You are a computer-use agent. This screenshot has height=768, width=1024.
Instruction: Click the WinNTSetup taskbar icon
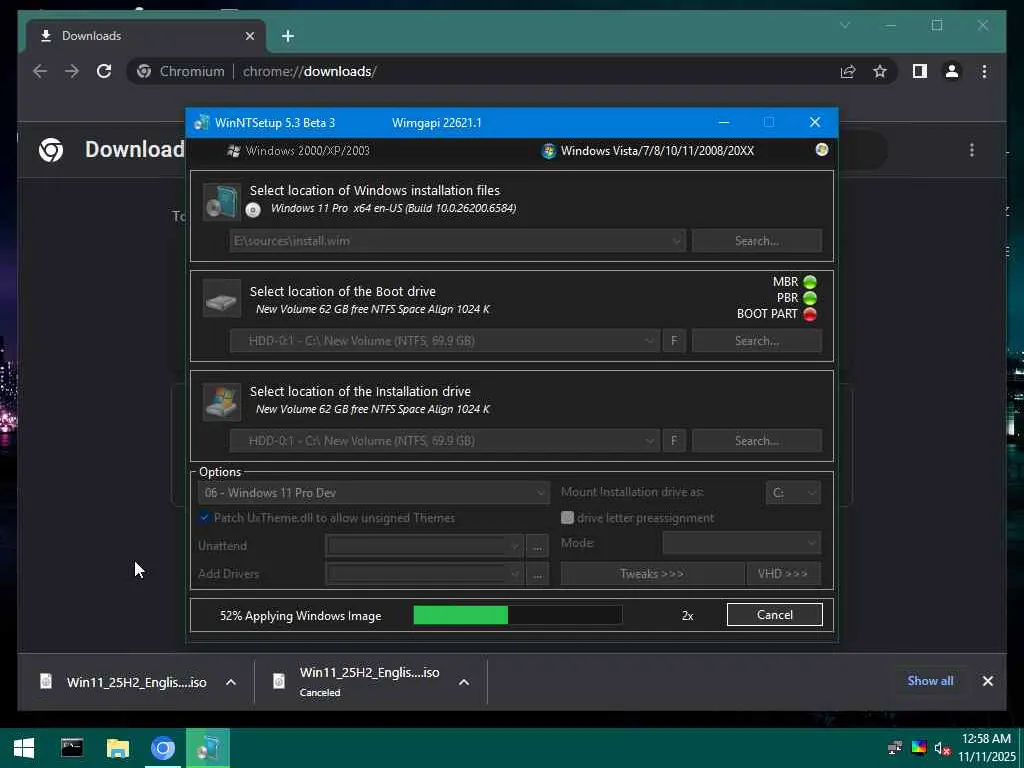(208, 748)
